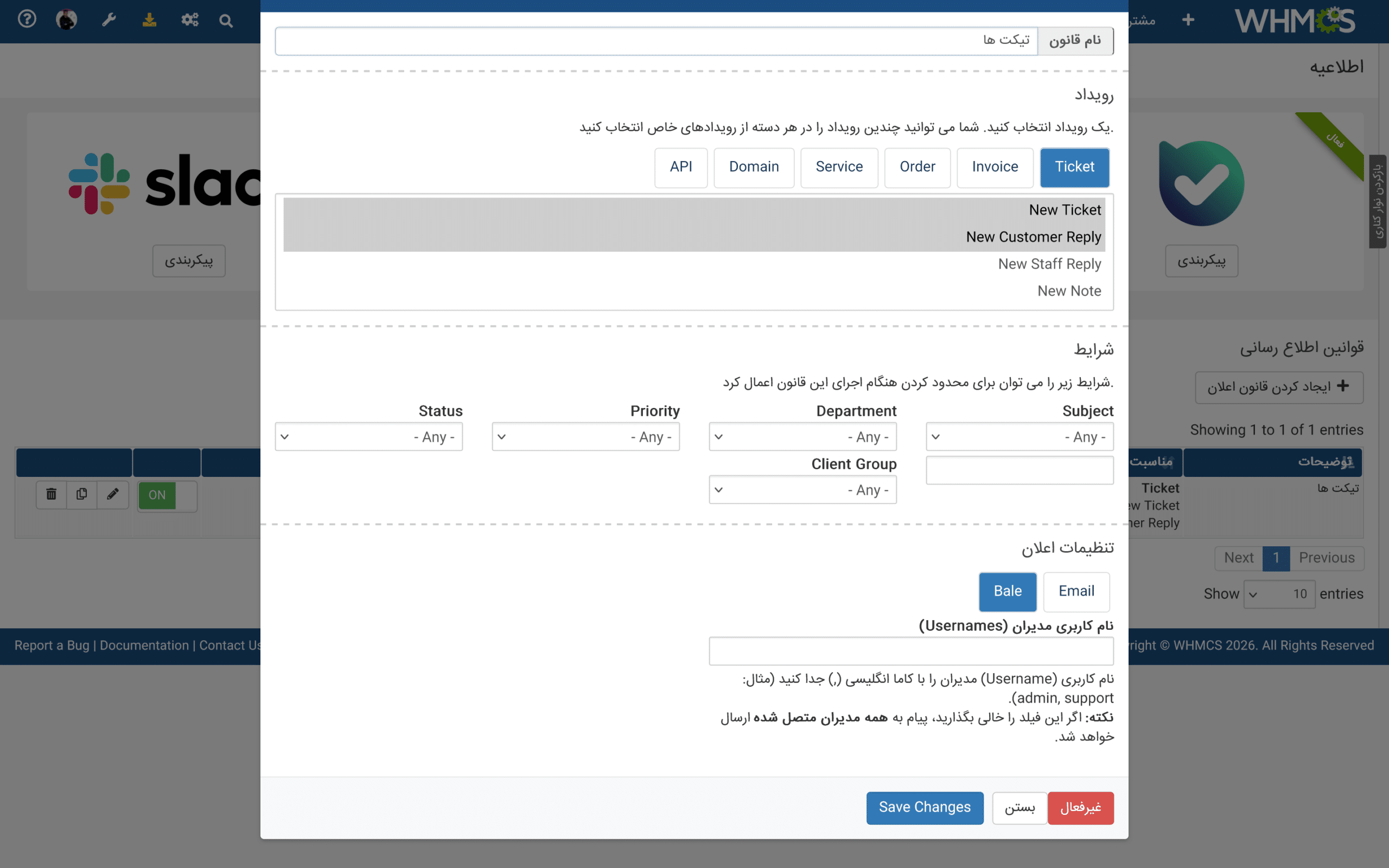1389x868 pixels.
Task: Click the Previous pagination button
Action: click(1327, 558)
